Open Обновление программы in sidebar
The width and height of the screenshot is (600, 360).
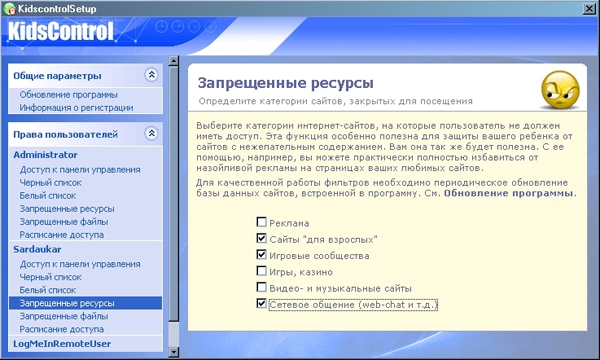[x=68, y=94]
